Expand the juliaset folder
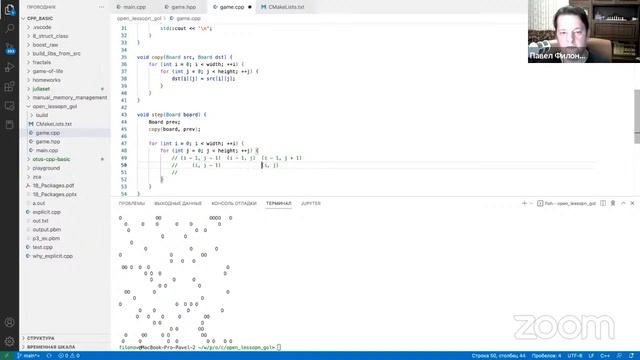Screen dimensions: 640x360 pyautogui.click(x=41, y=89)
